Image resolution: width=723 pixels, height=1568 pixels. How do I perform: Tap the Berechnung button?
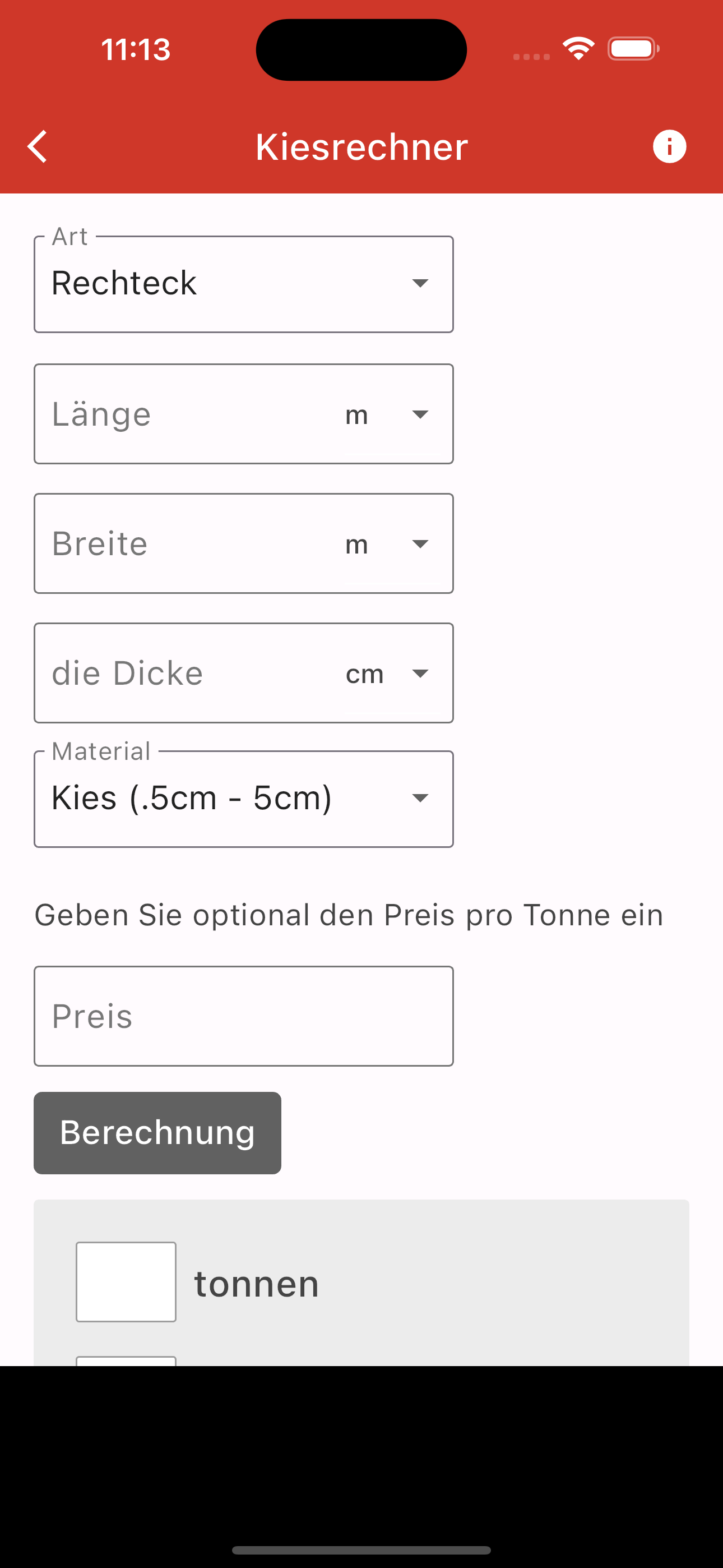point(157,1133)
